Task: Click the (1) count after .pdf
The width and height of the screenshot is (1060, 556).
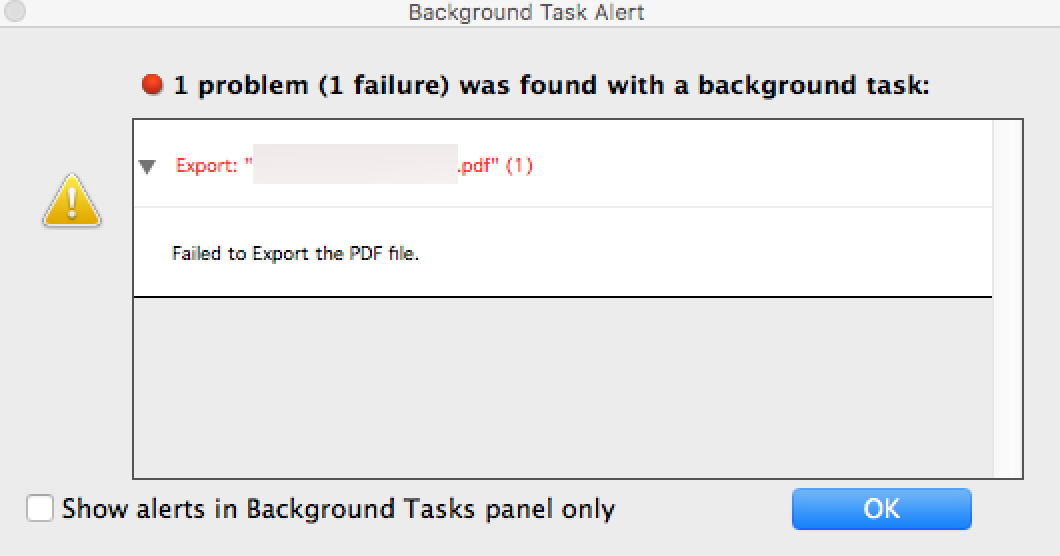Action: pos(519,166)
